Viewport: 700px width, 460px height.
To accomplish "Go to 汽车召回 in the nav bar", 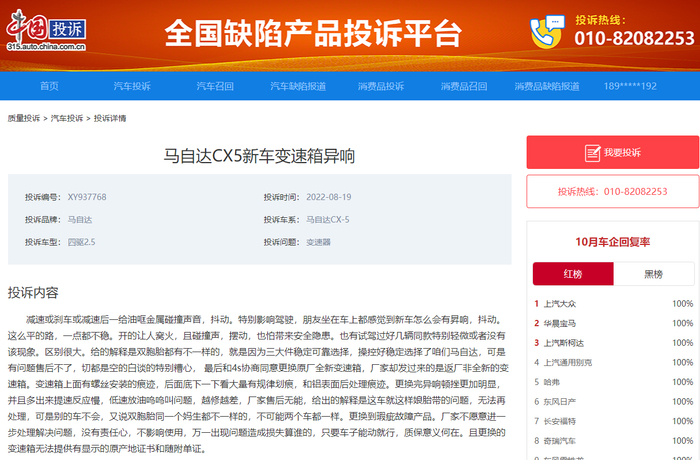I will 215,86.
